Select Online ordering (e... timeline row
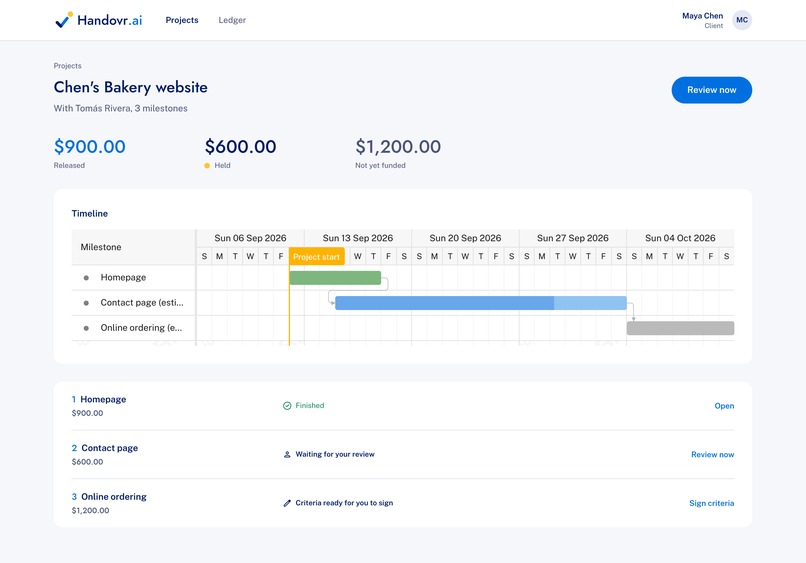This screenshot has width=806, height=563. [x=134, y=328]
